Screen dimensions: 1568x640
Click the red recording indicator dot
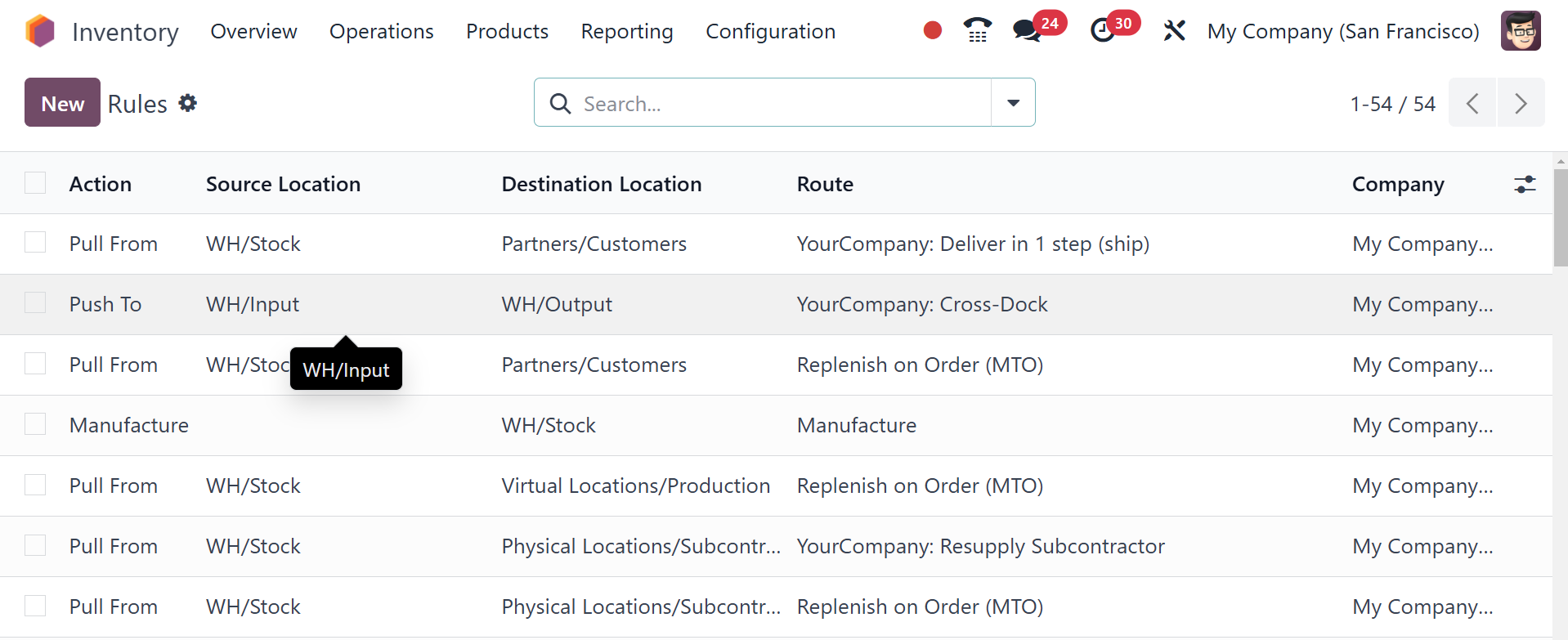(932, 31)
